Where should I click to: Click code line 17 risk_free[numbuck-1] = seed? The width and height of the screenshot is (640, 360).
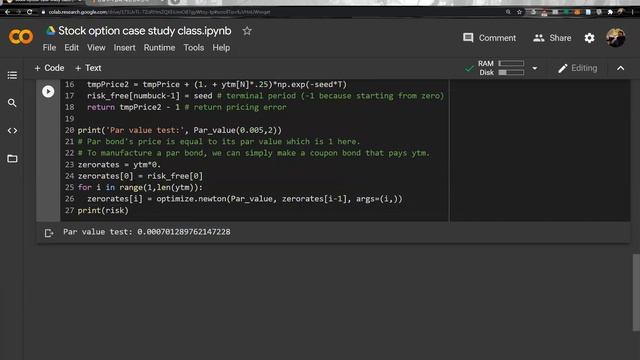click(265, 96)
